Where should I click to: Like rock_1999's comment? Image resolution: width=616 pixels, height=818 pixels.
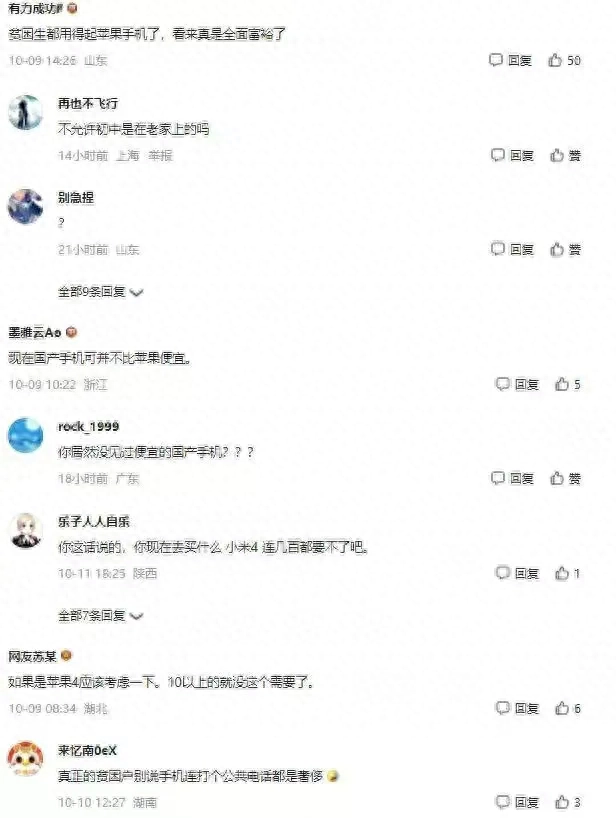565,478
